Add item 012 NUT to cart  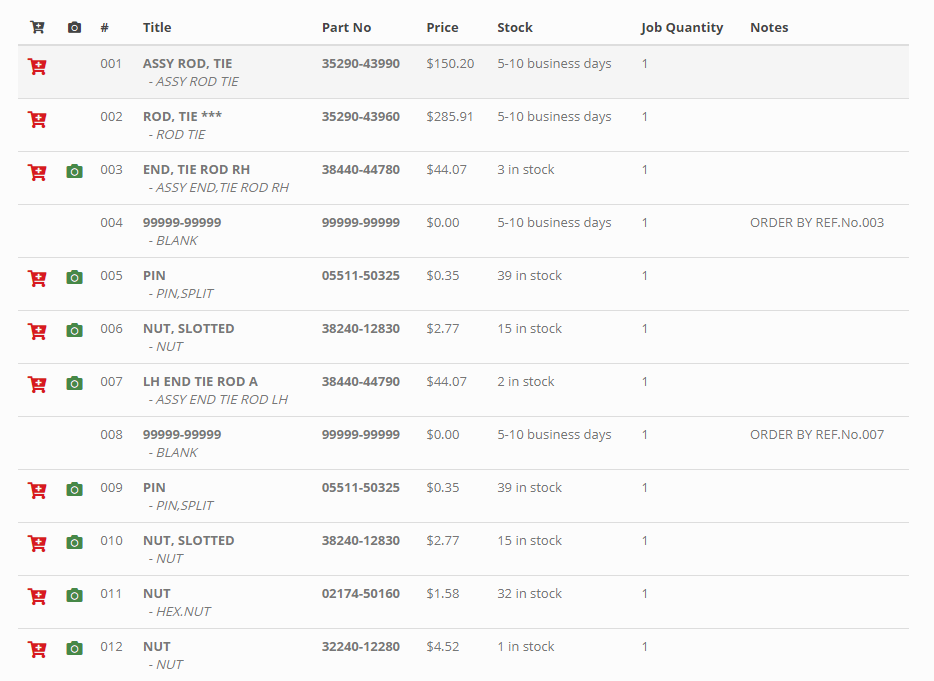[x=37, y=650]
